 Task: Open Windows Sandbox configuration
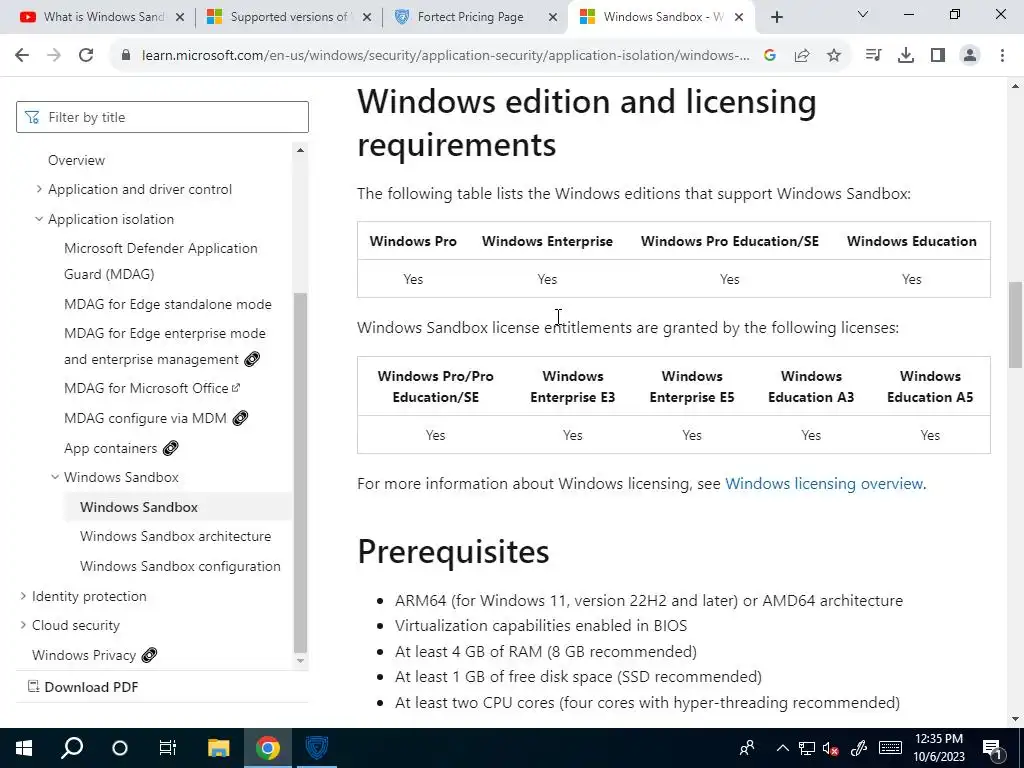(180, 566)
